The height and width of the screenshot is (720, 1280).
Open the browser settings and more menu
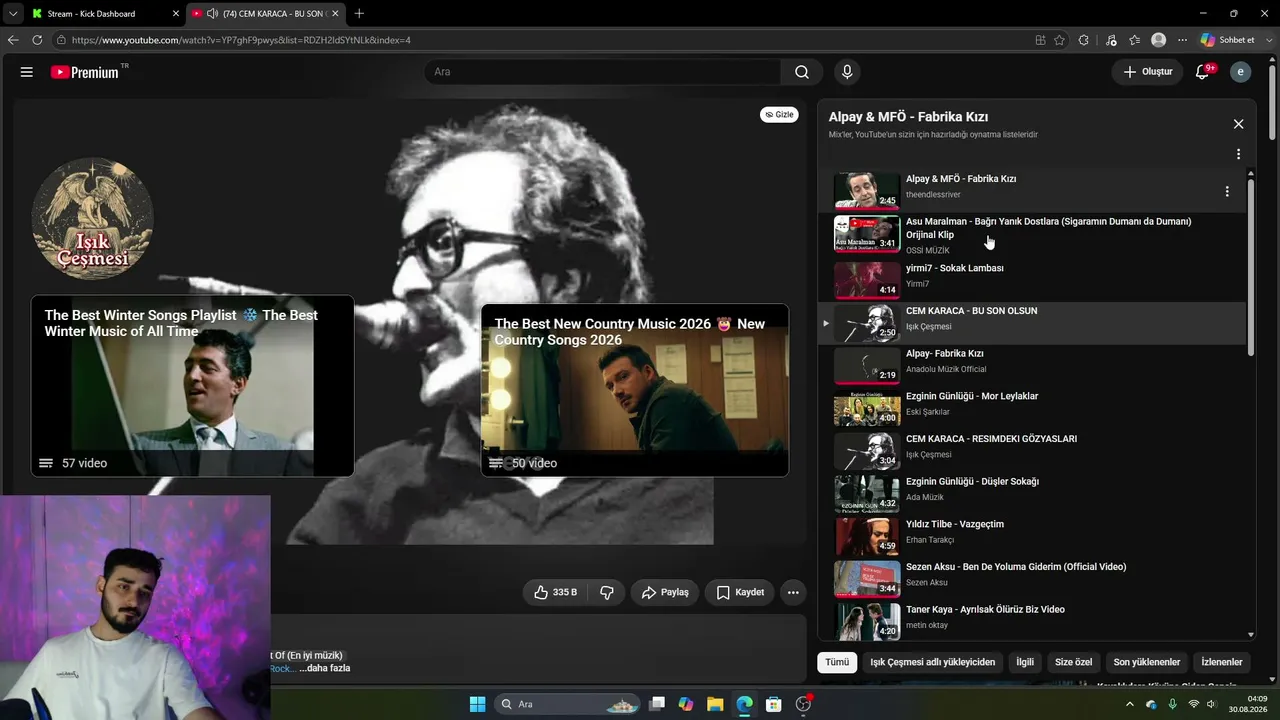[x=1182, y=40]
